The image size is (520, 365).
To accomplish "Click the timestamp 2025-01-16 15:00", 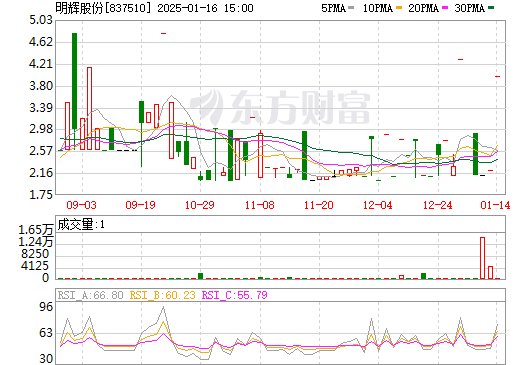I will point(205,8).
